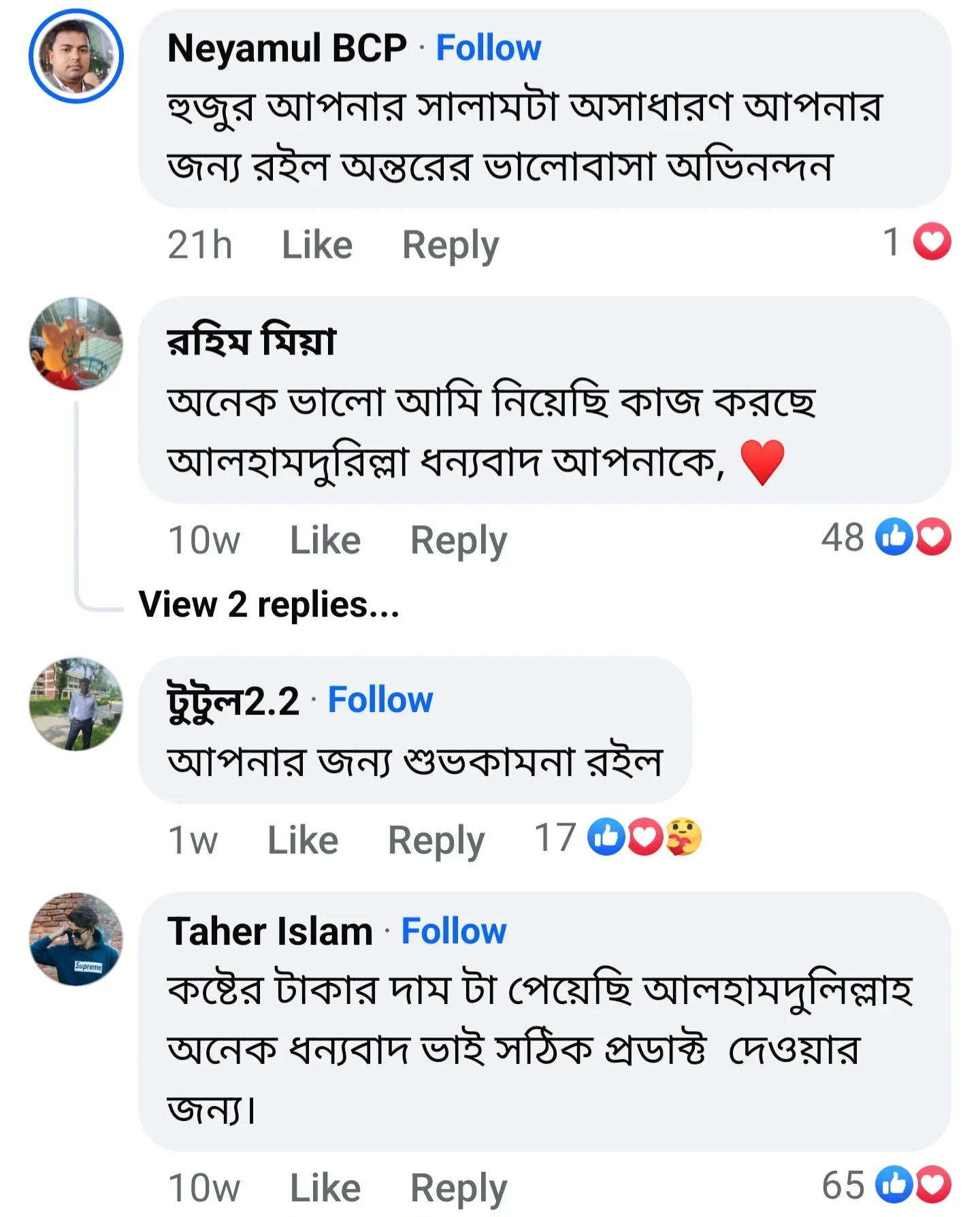Click the love reaction on টুটুল2.2's comment
980x1217 pixels.
pyautogui.click(x=647, y=839)
